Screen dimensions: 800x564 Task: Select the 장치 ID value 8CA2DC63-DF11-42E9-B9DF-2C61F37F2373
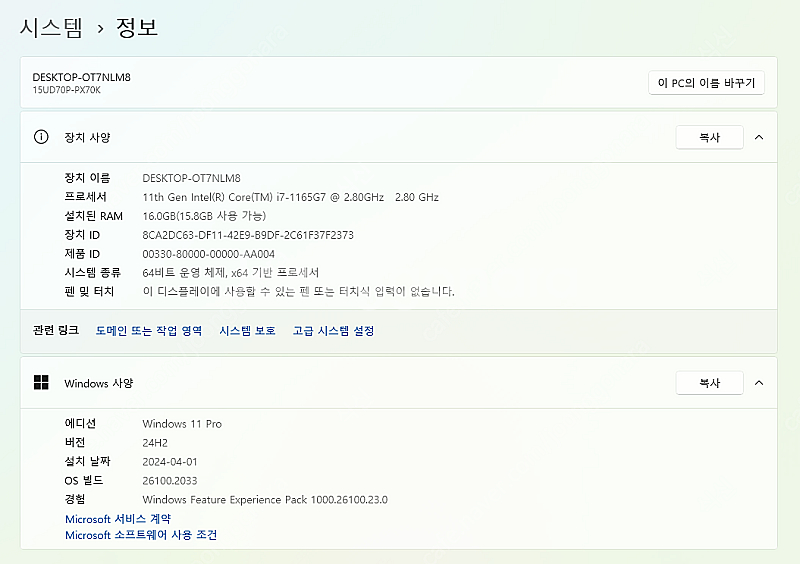point(248,235)
